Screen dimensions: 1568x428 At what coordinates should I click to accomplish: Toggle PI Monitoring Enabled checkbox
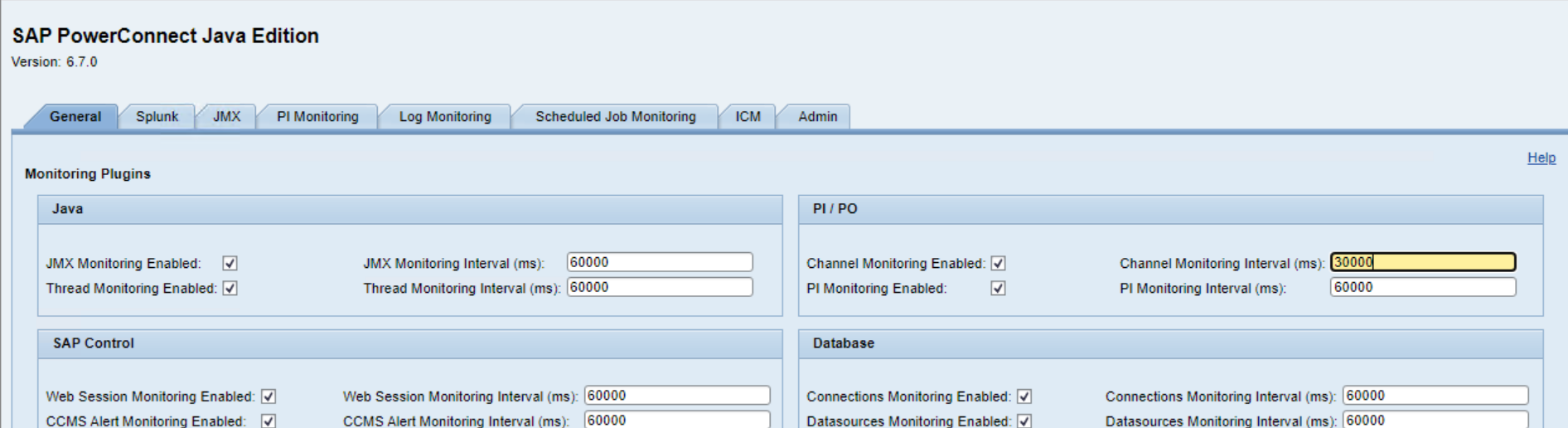pos(999,289)
